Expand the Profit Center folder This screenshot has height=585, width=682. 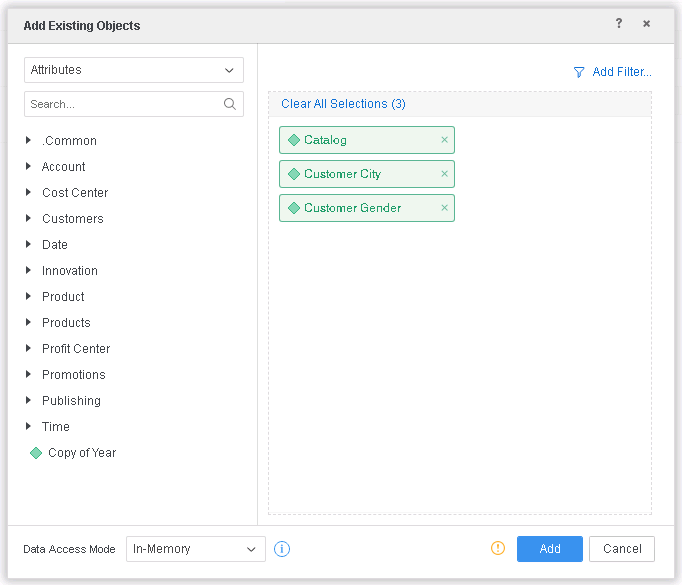29,349
